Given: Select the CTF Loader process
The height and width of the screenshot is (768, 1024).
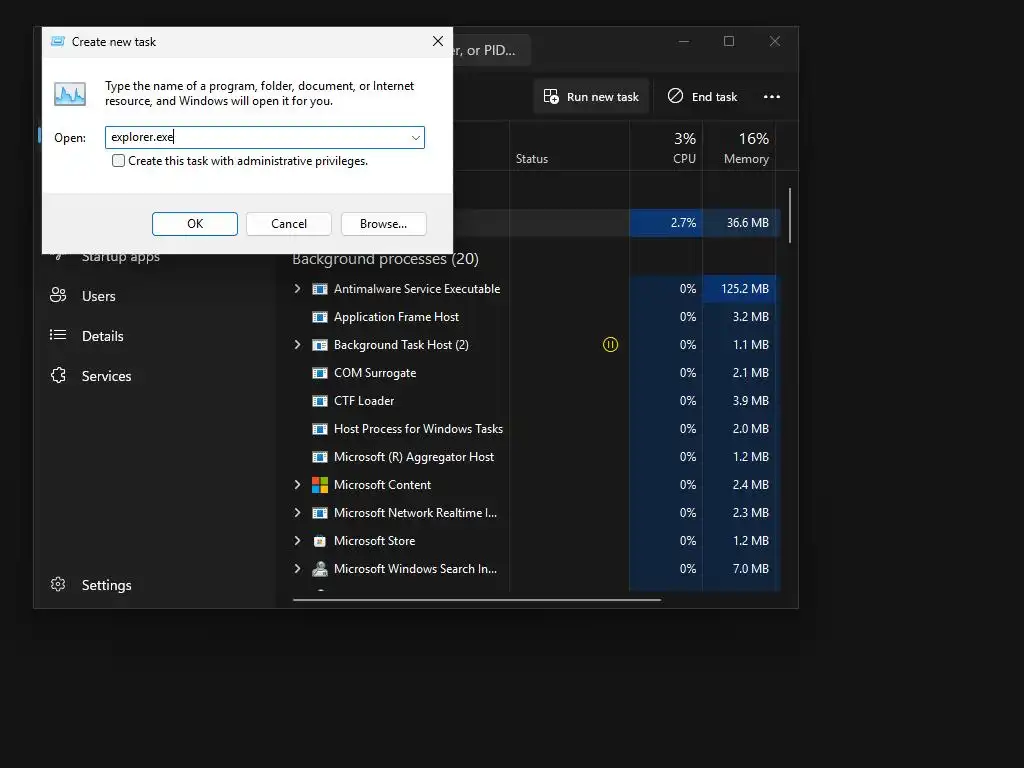Looking at the screenshot, I should tap(364, 401).
